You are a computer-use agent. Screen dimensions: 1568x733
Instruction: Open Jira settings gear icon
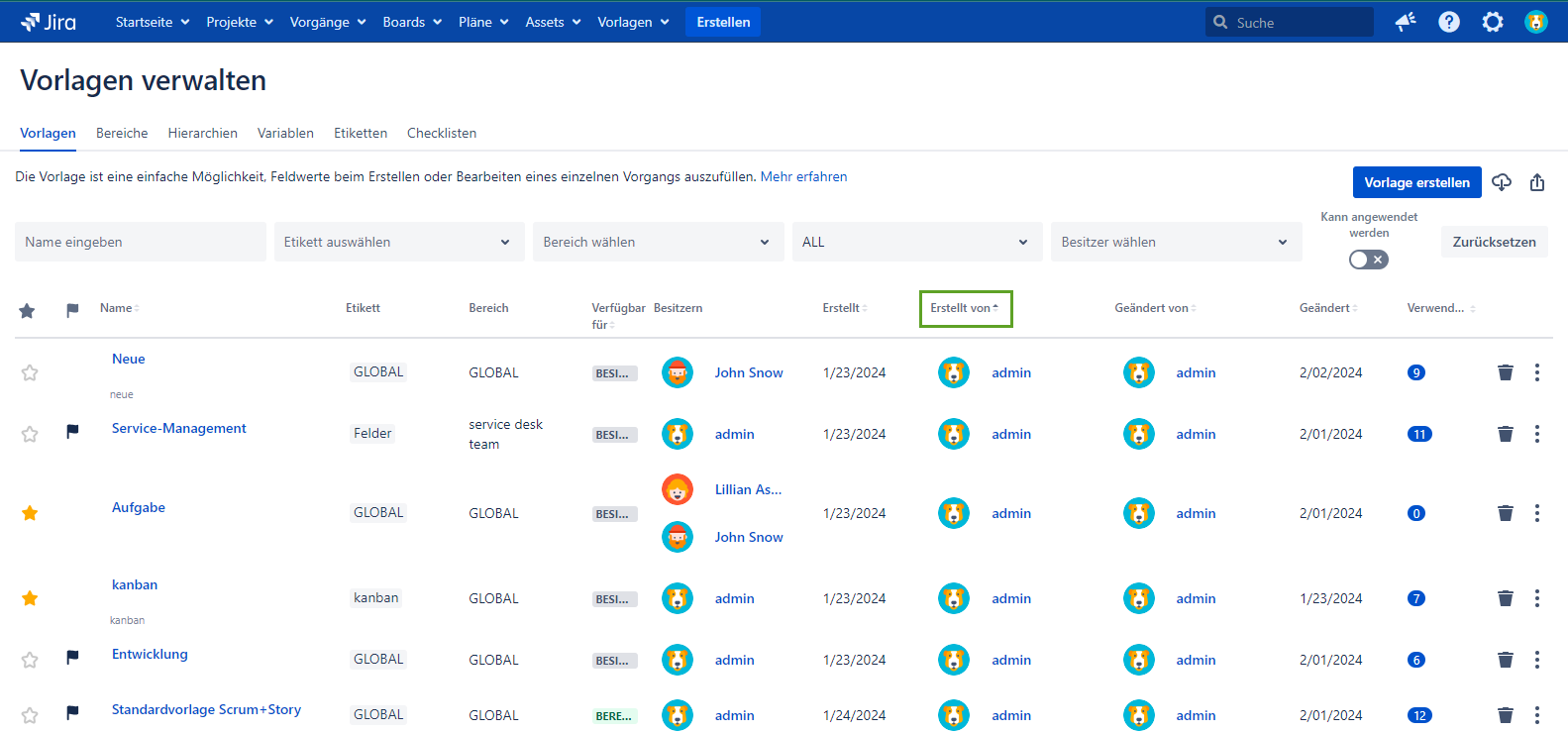[x=1493, y=22]
